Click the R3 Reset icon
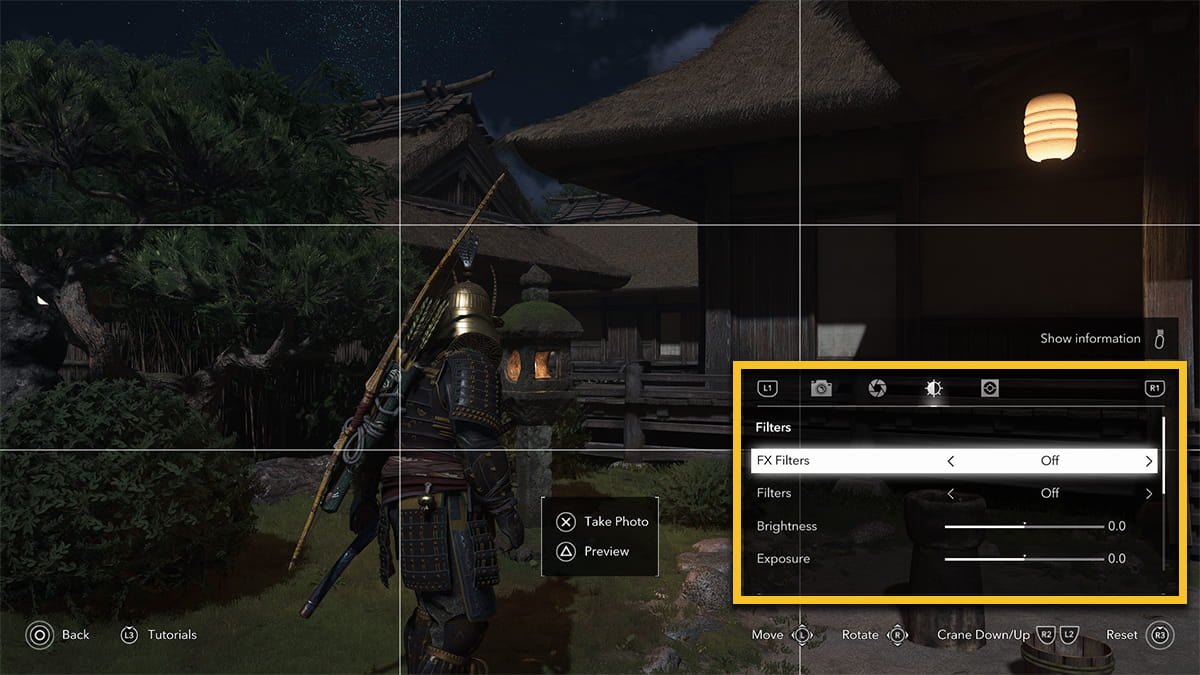Viewport: 1200px width, 675px height. click(x=1160, y=635)
